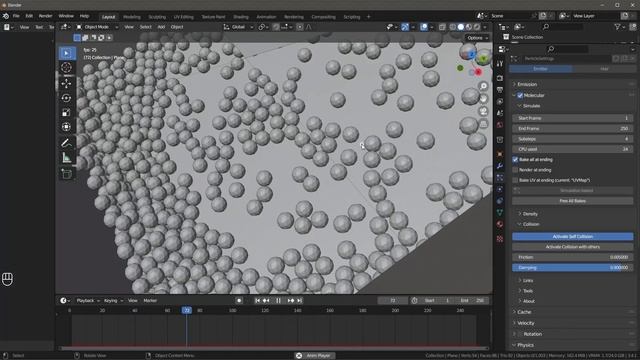
Task: Open the Particles properties tab
Action: coord(500,178)
